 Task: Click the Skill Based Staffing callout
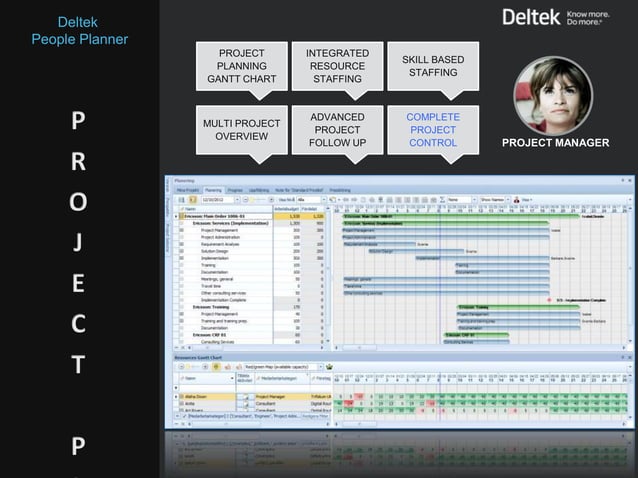point(433,66)
